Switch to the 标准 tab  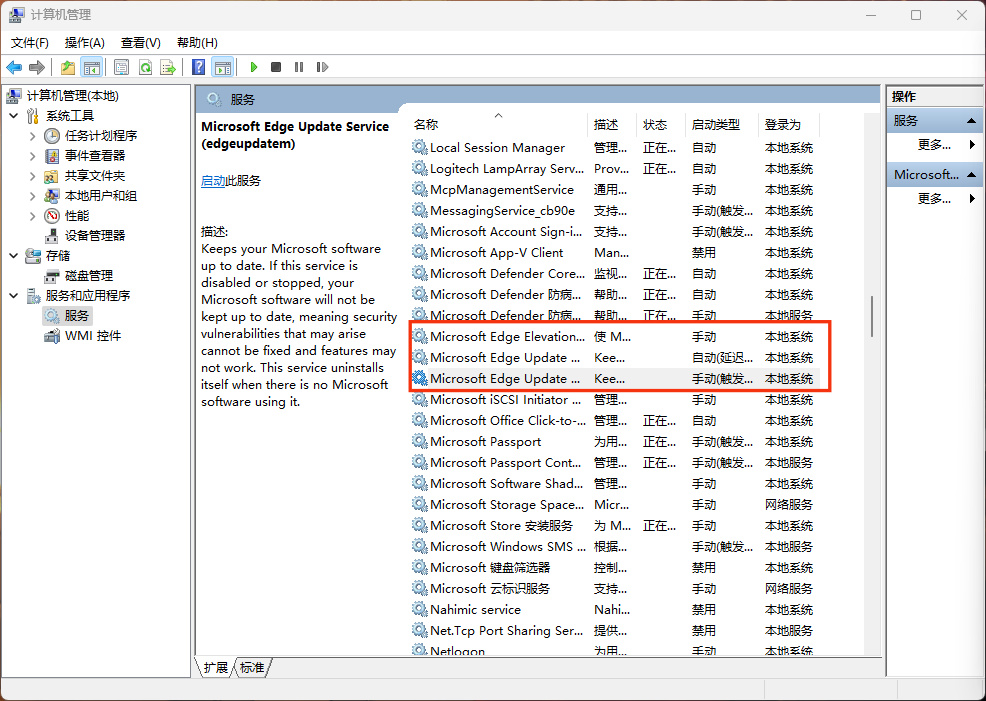(x=252, y=668)
